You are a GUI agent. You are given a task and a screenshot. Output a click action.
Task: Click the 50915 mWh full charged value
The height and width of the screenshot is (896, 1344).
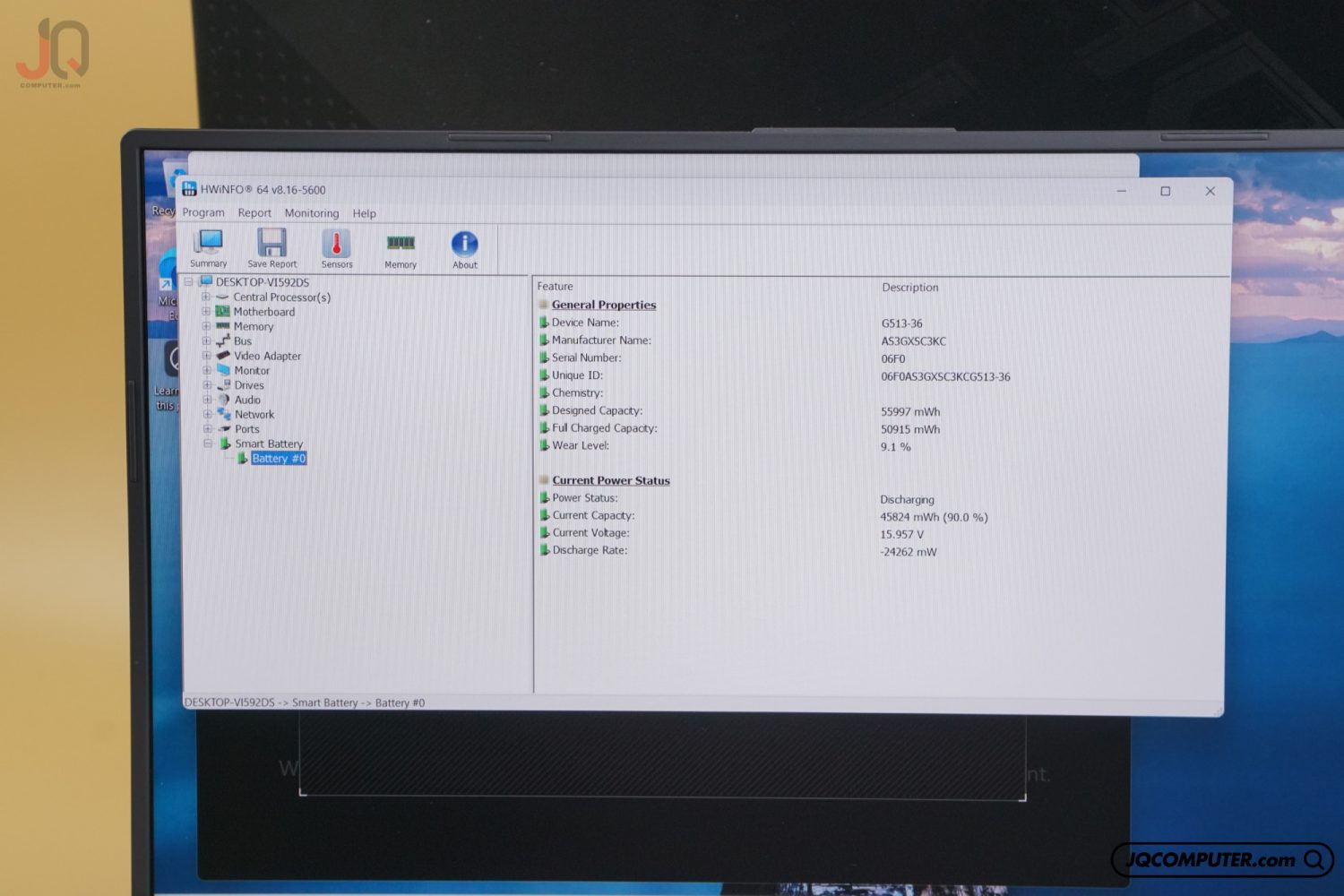[x=910, y=429]
